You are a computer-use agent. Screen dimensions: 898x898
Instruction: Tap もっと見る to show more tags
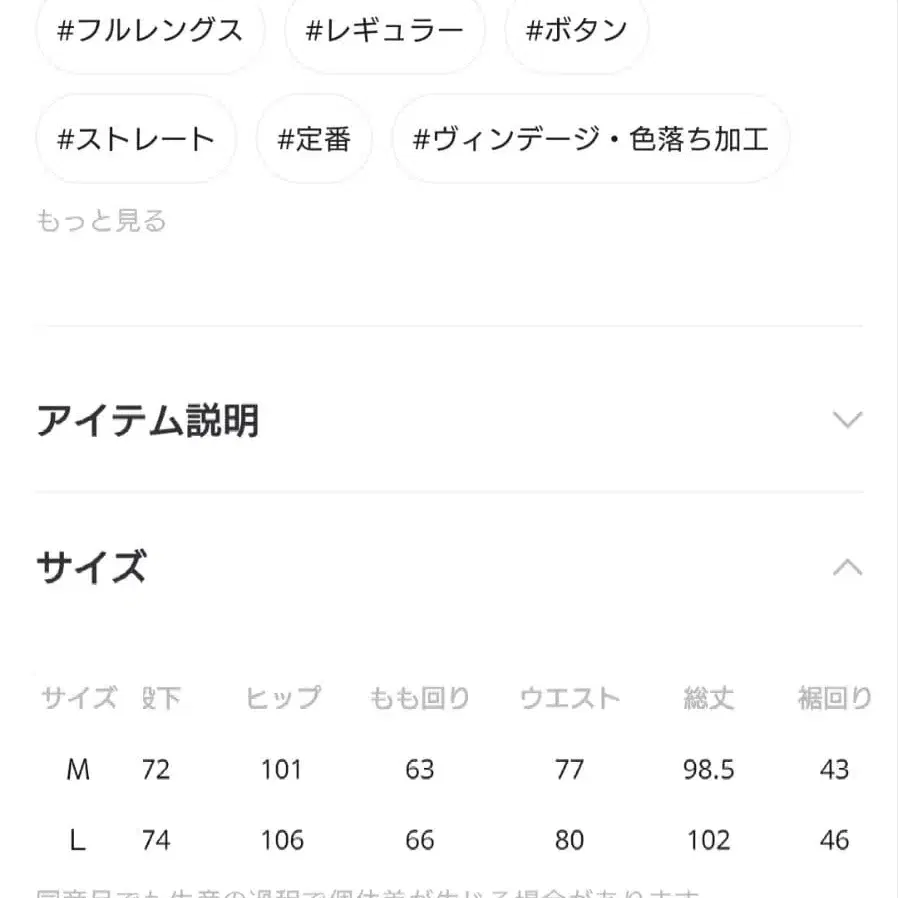[103, 221]
